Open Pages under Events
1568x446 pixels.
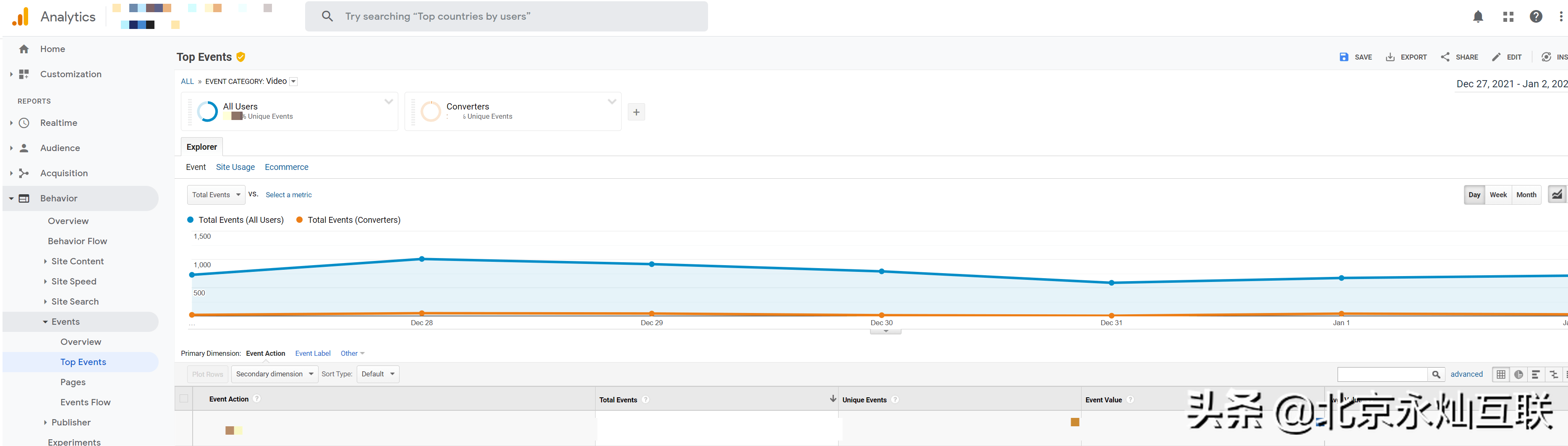point(73,383)
